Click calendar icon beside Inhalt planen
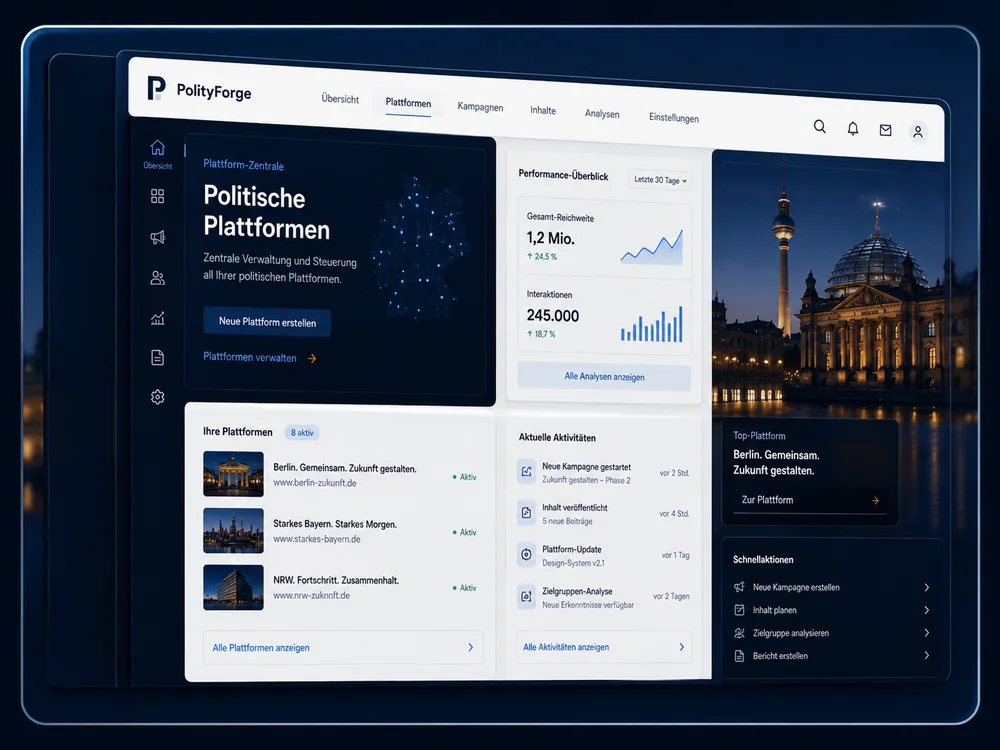The image size is (1000, 750). click(739, 610)
